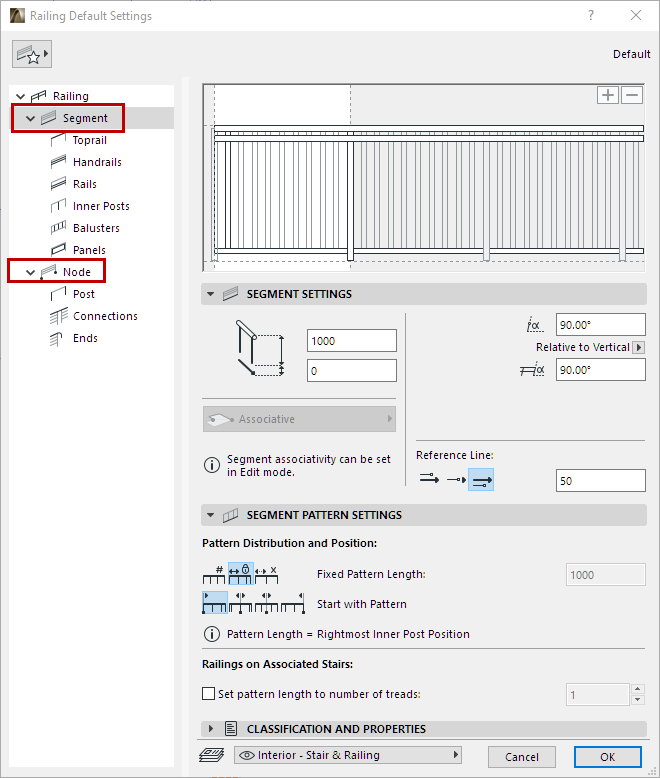This screenshot has width=660, height=778.
Task: Decrease the number of treads stepper
Action: click(x=638, y=700)
